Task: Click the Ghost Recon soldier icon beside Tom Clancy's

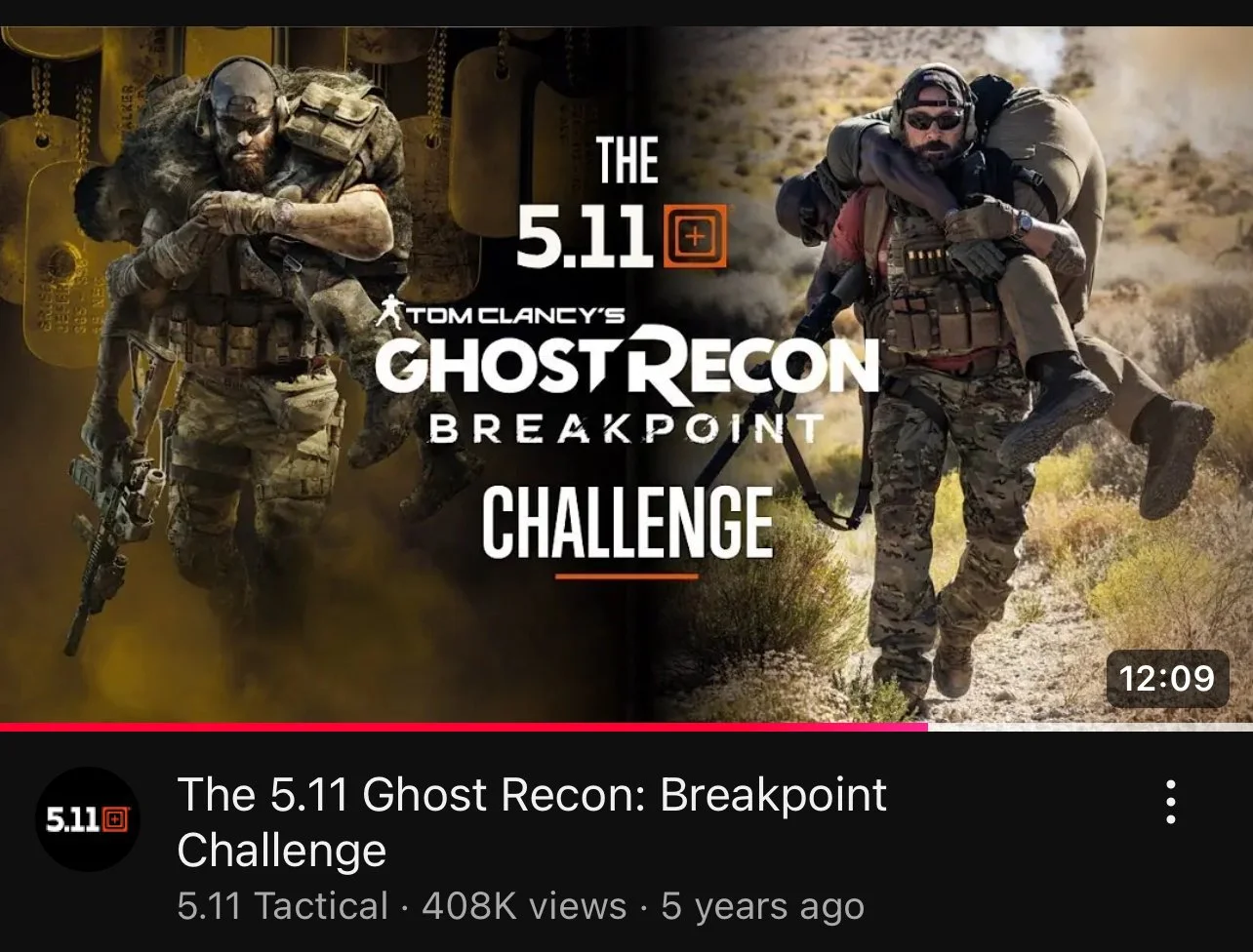Action: tap(396, 311)
